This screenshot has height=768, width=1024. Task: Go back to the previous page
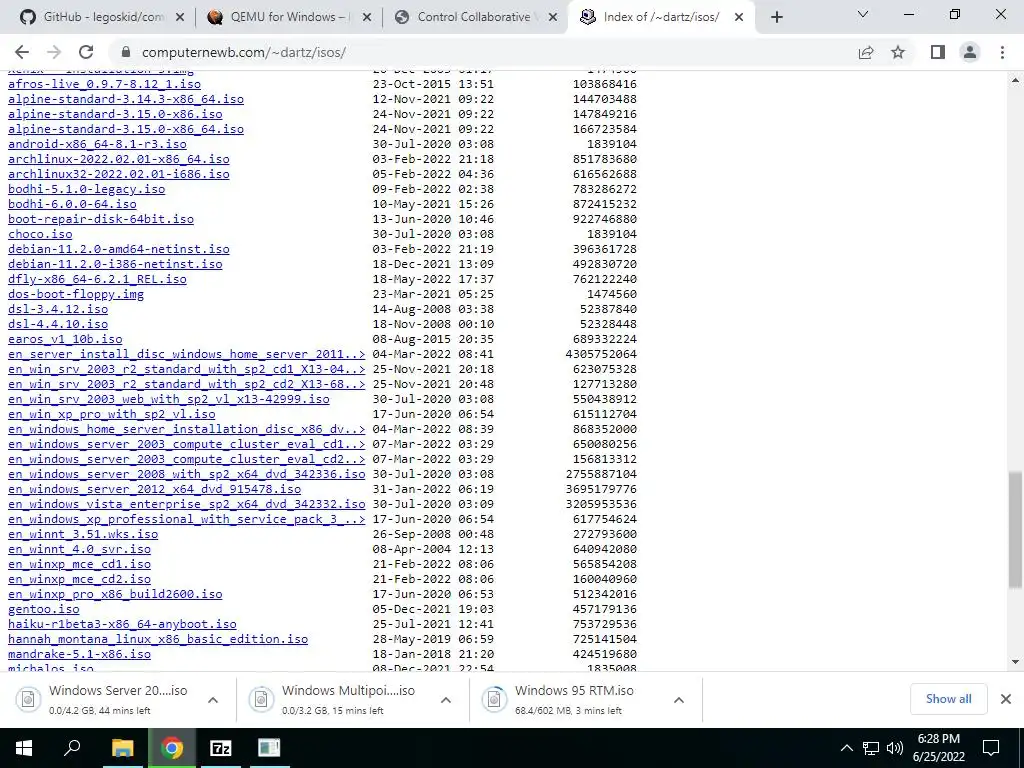(x=22, y=52)
